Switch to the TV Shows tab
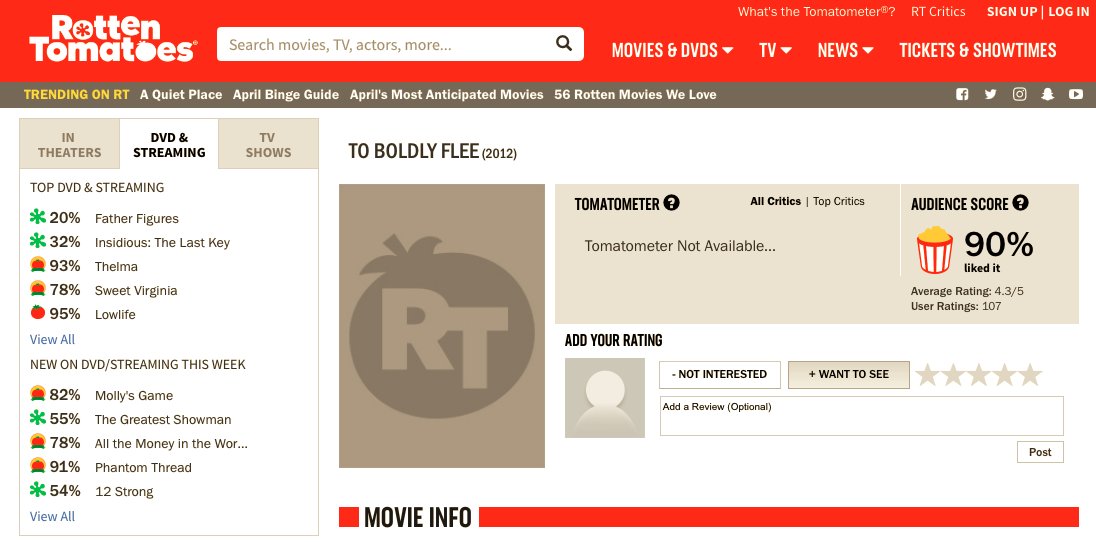1096x542 pixels. pos(268,145)
